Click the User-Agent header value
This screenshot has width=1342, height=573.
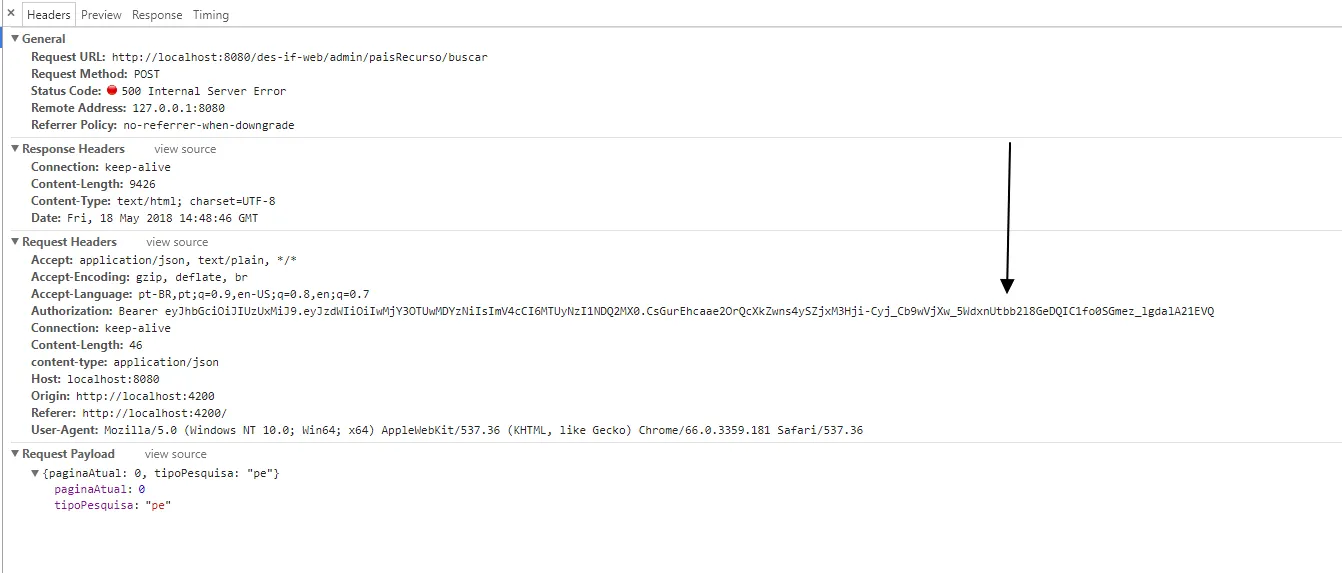pos(483,430)
